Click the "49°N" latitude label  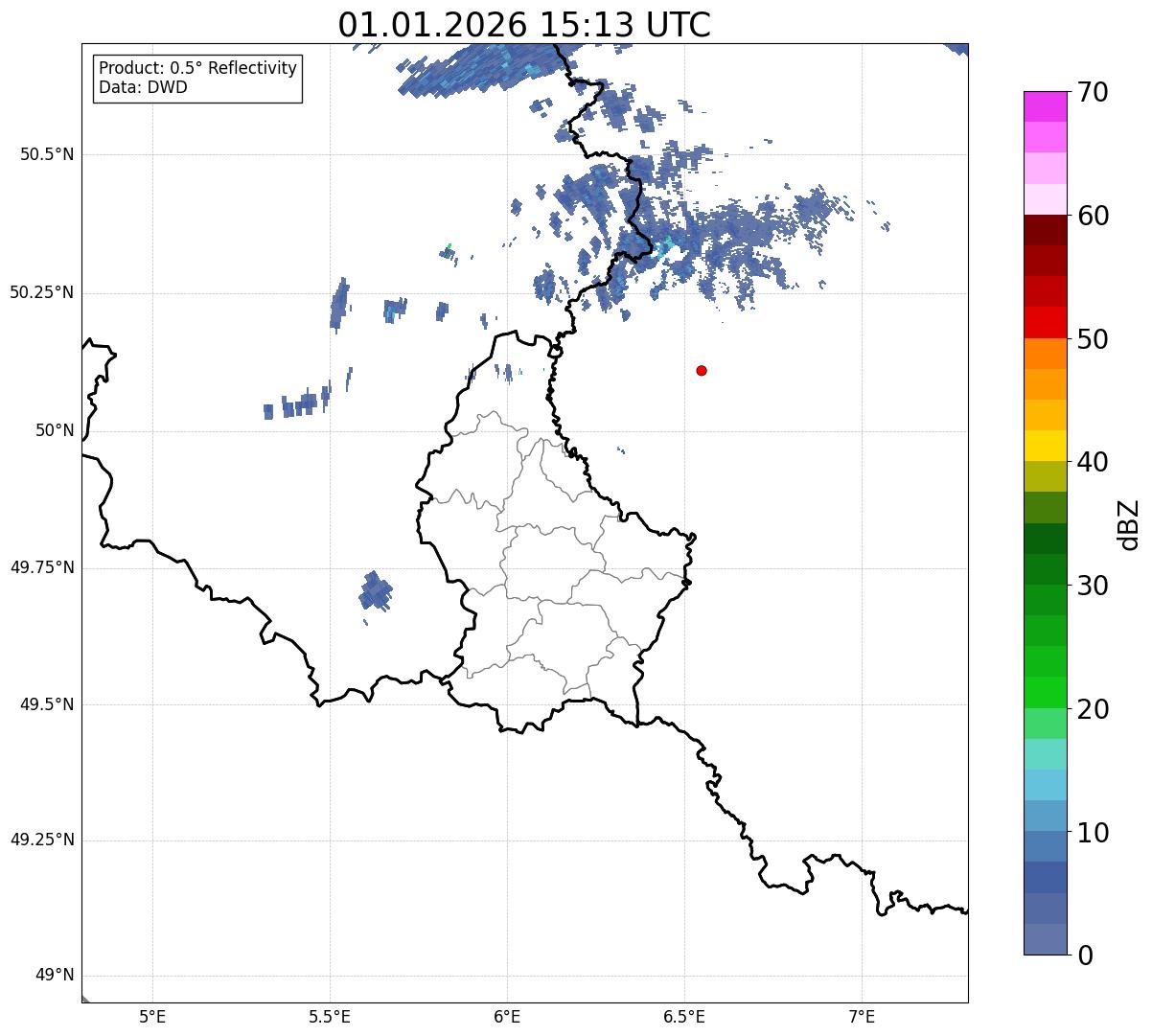pyautogui.click(x=55, y=976)
